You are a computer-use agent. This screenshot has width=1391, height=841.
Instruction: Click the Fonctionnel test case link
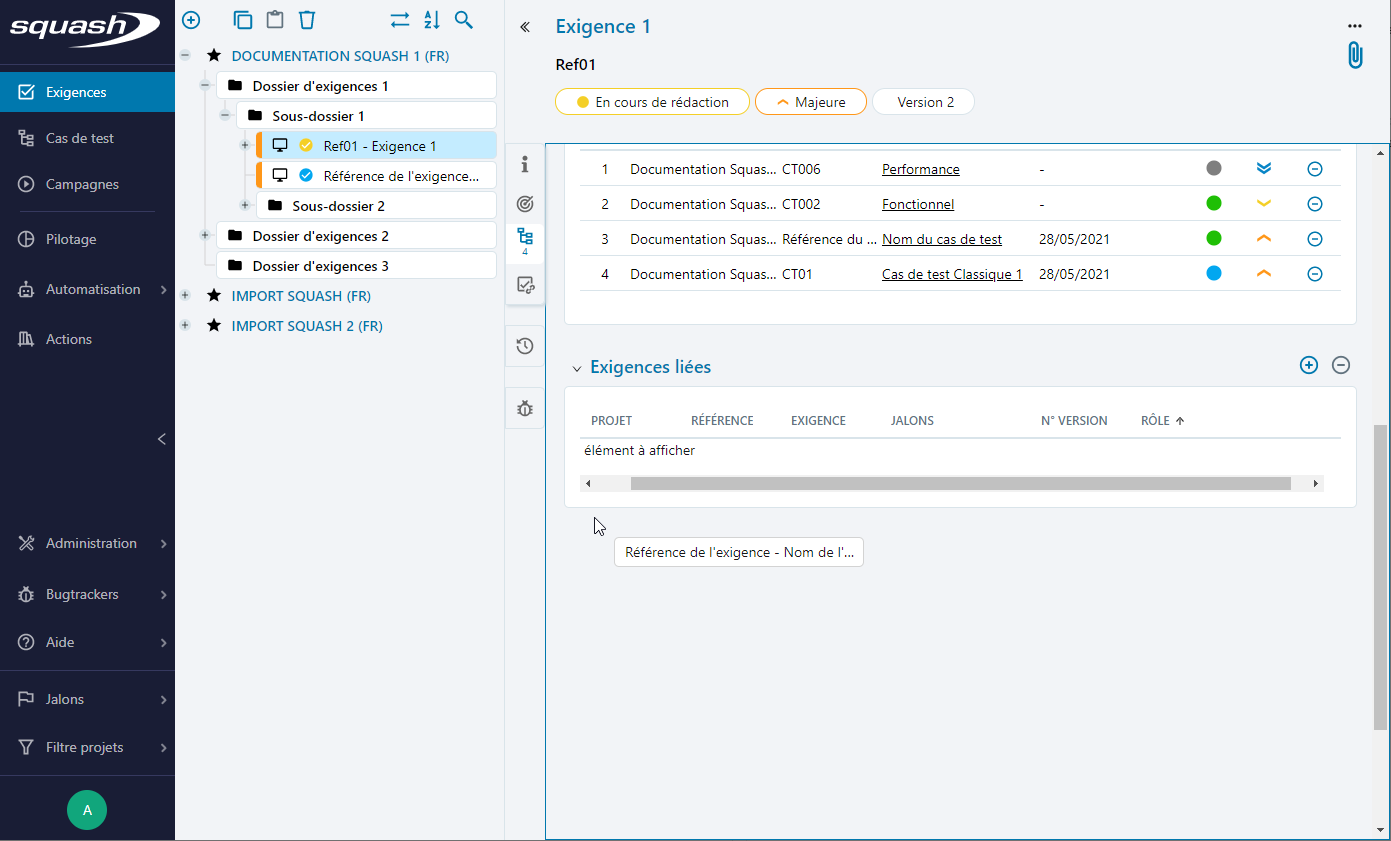917,204
